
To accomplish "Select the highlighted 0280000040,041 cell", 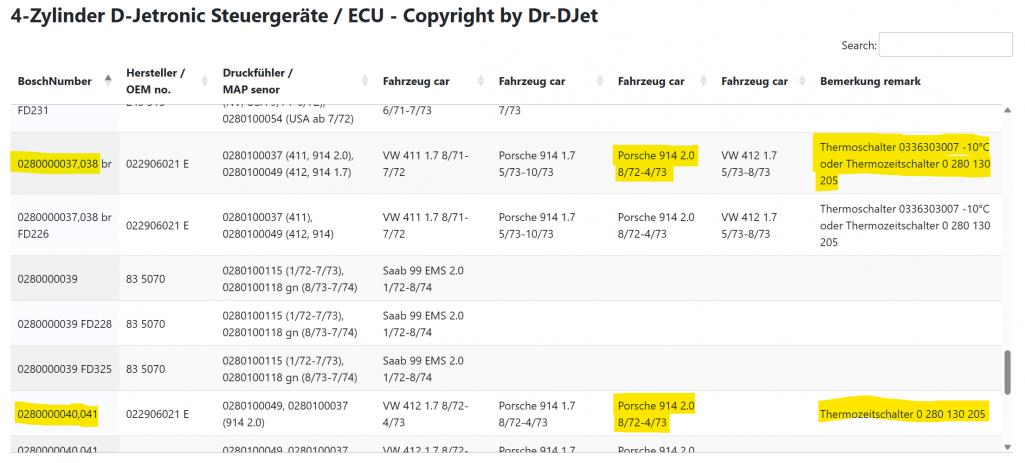I will (58, 414).
